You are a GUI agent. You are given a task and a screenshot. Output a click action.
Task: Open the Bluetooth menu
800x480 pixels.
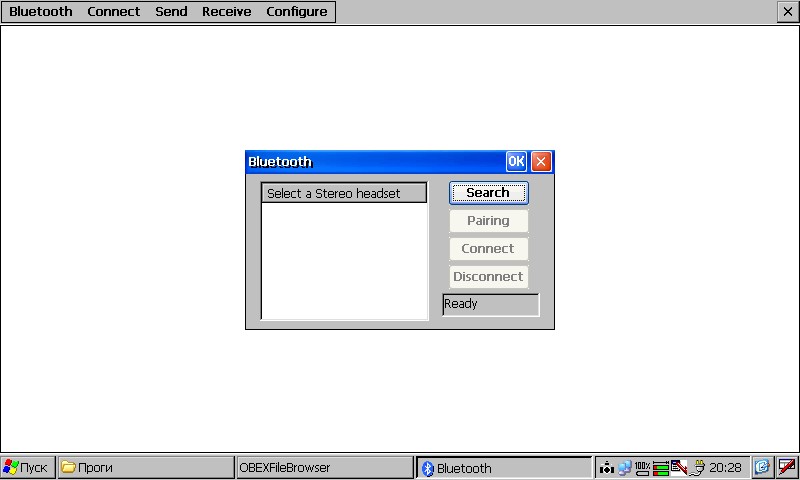41,11
